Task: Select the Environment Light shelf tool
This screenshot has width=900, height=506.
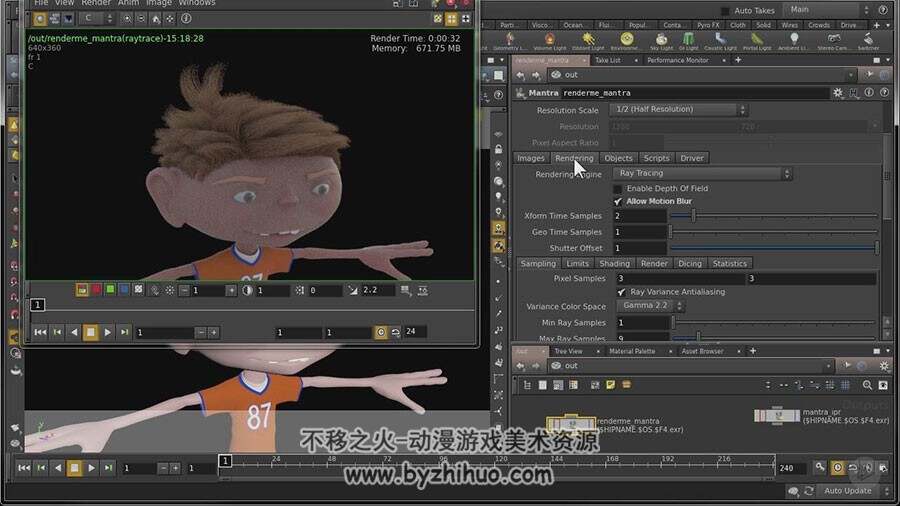Action: (x=626, y=41)
